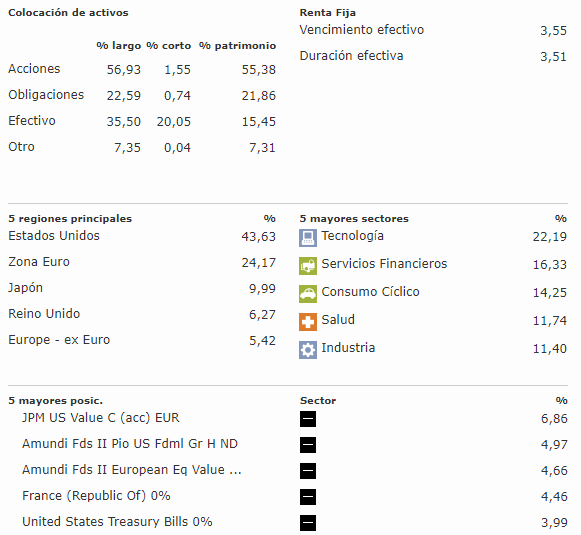Open Amundi Fds II Pio US Fdml Gr holding
581x535 pixels.
tap(130, 444)
